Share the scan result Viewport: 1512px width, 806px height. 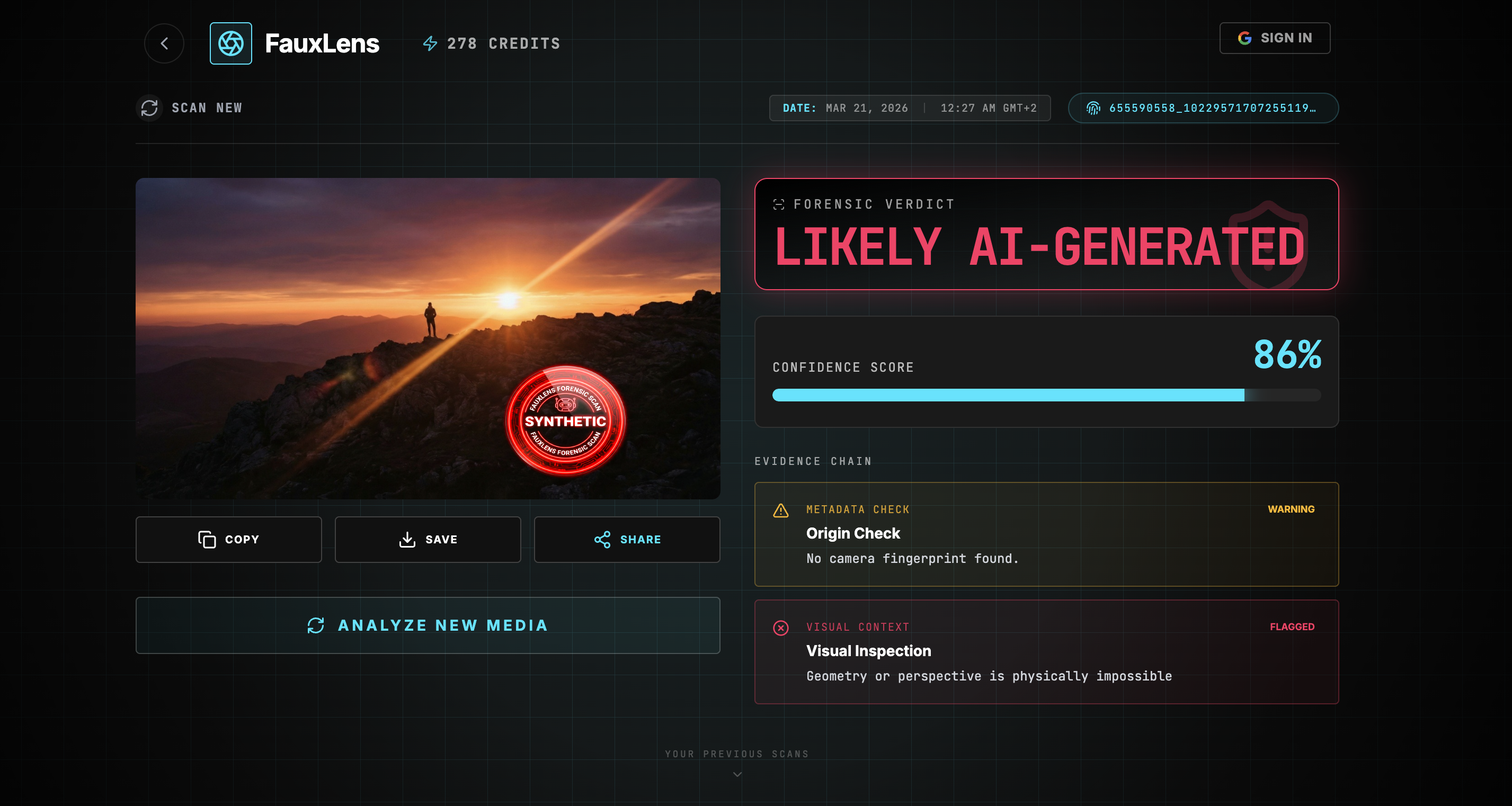click(x=626, y=539)
